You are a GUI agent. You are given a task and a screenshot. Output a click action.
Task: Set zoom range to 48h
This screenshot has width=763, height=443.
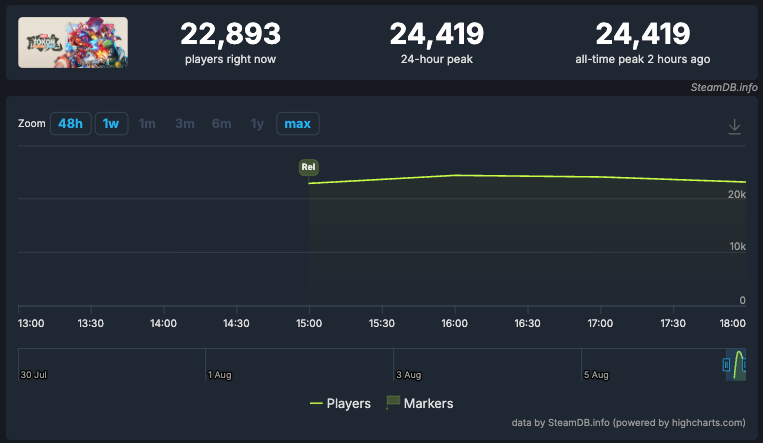(71, 124)
